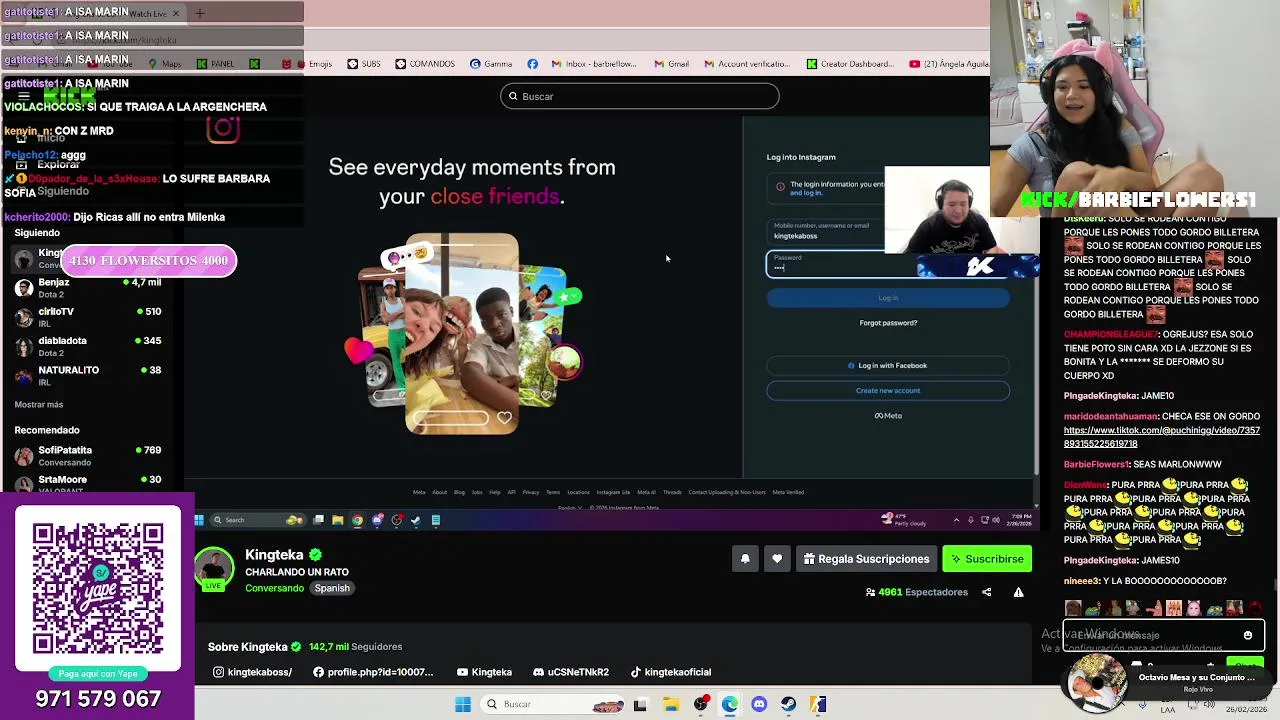Open the Inbox - barbieflow... bookmark
The height and width of the screenshot is (720, 1280).
coord(594,64)
